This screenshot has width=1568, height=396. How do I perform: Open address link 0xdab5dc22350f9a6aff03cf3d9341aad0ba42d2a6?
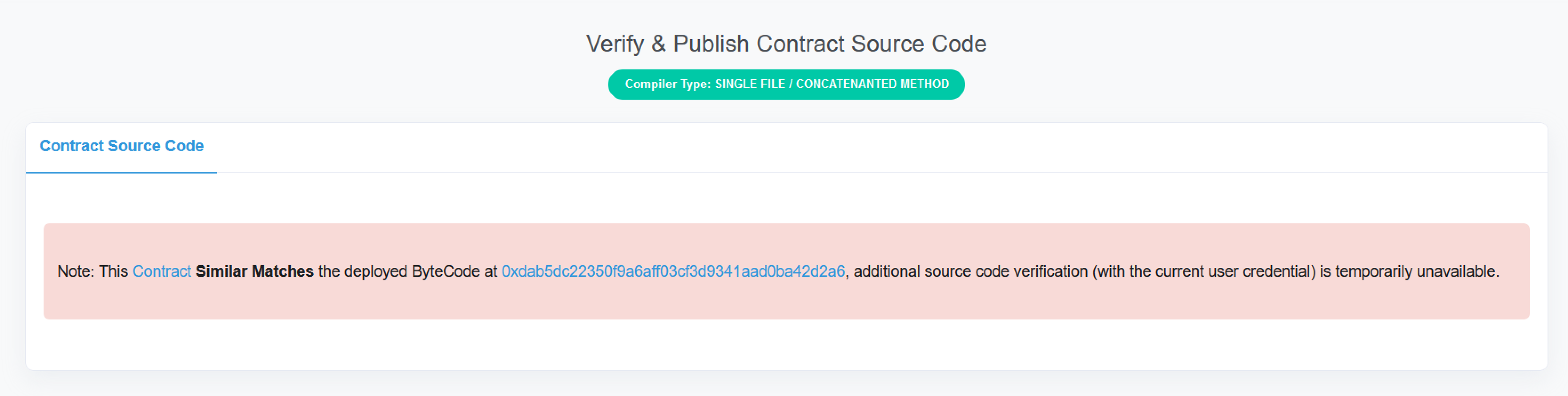(673, 271)
